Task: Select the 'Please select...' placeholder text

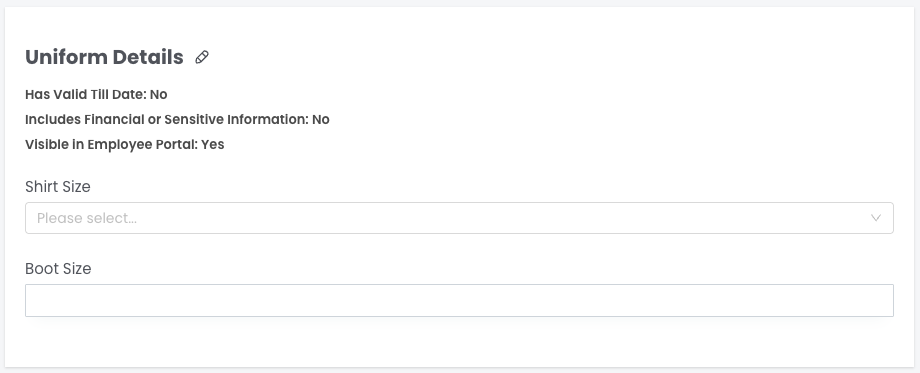Action: pos(87,218)
